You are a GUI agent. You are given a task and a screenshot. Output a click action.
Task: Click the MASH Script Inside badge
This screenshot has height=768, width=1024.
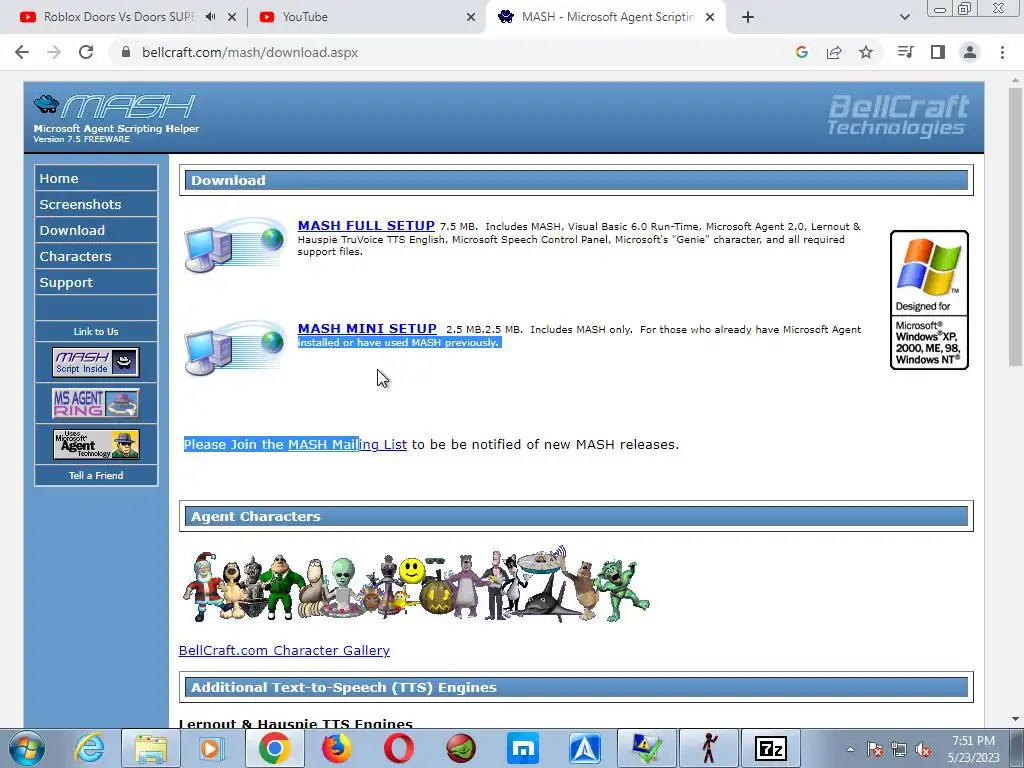point(96,362)
